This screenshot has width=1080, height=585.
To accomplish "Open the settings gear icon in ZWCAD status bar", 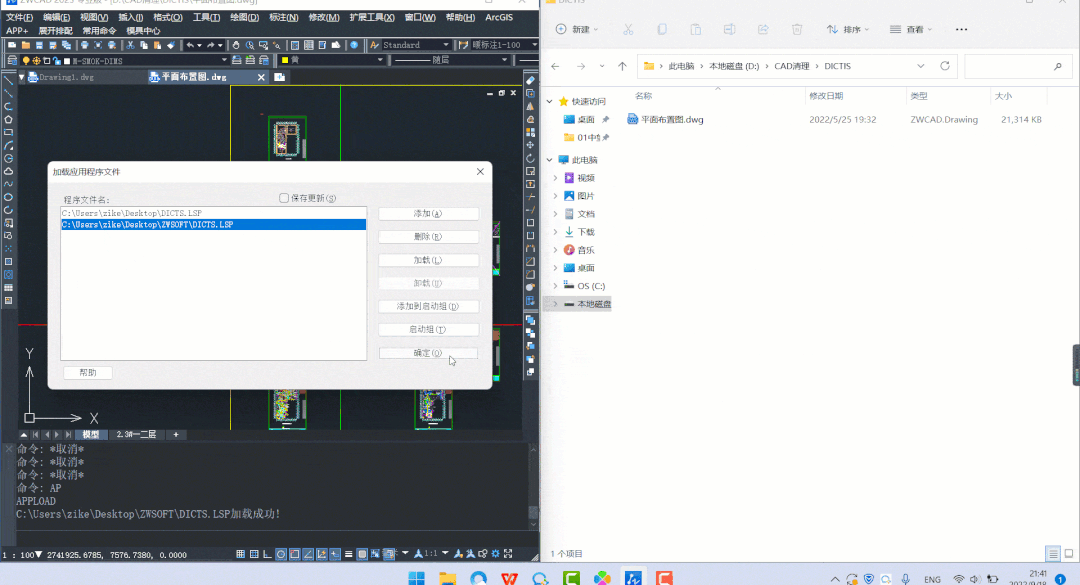I will pyautogui.click(x=495, y=553).
